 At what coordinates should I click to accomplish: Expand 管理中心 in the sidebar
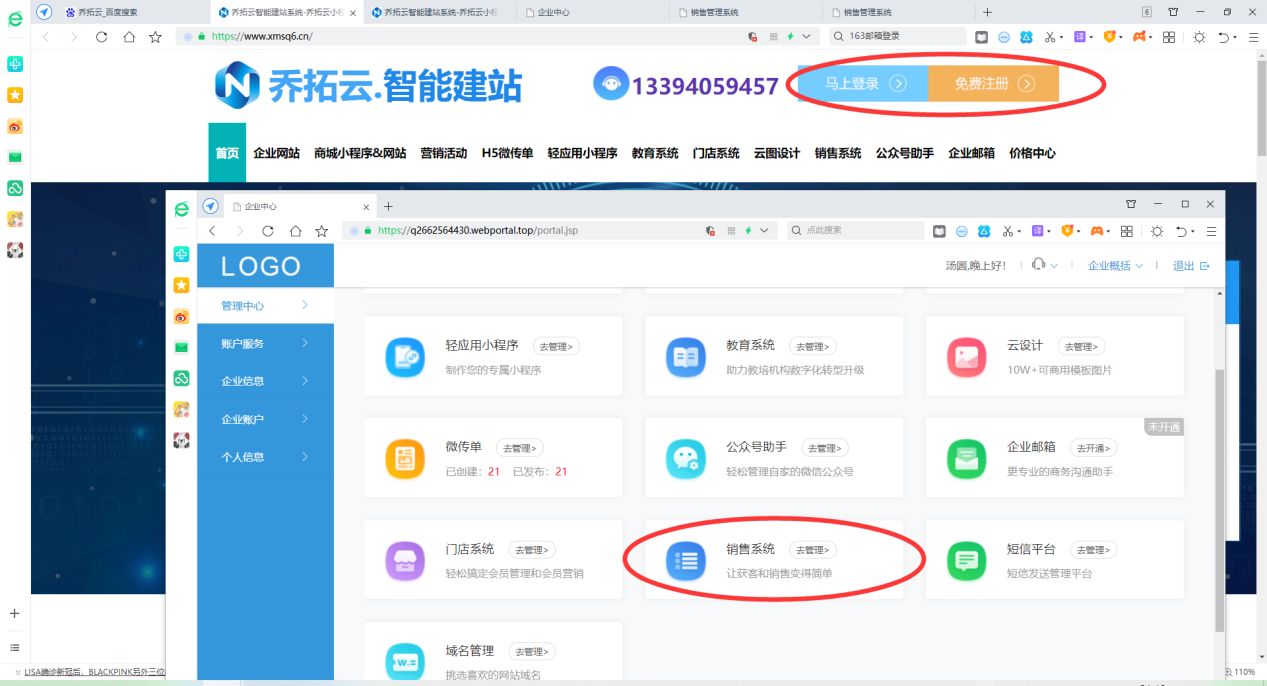(265, 305)
